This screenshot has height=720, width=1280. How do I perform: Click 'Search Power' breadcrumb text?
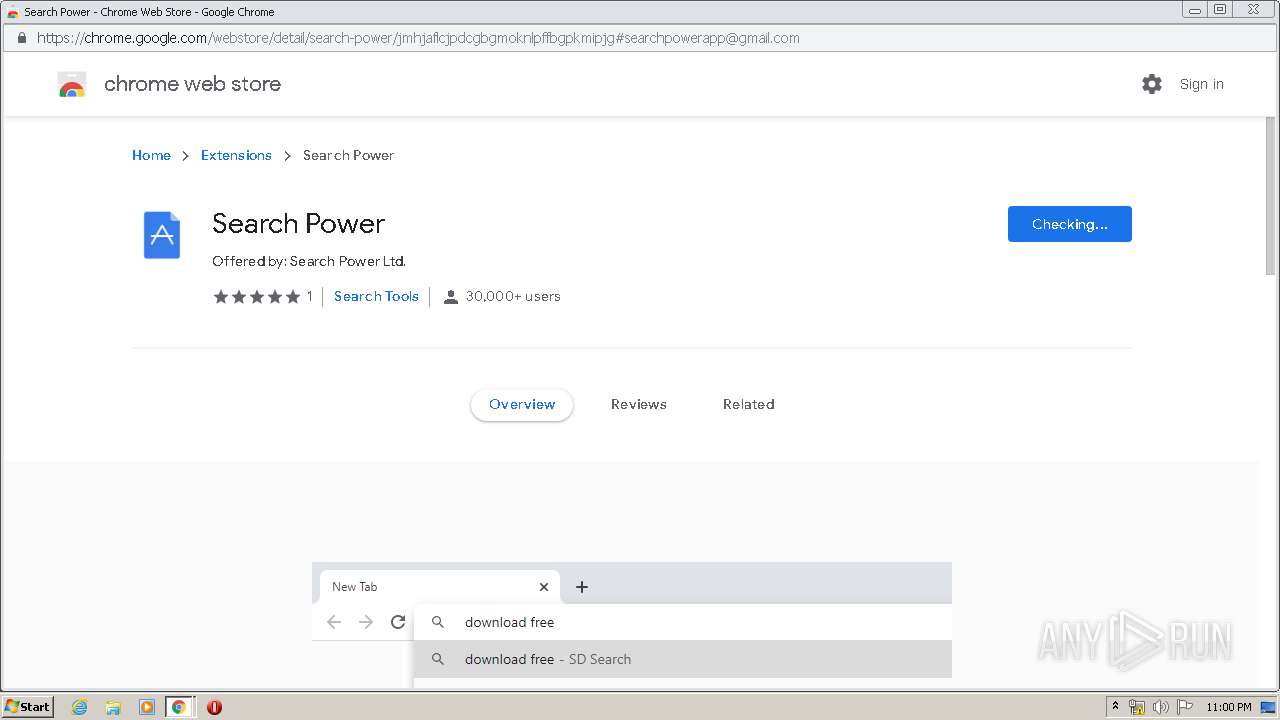[x=348, y=155]
